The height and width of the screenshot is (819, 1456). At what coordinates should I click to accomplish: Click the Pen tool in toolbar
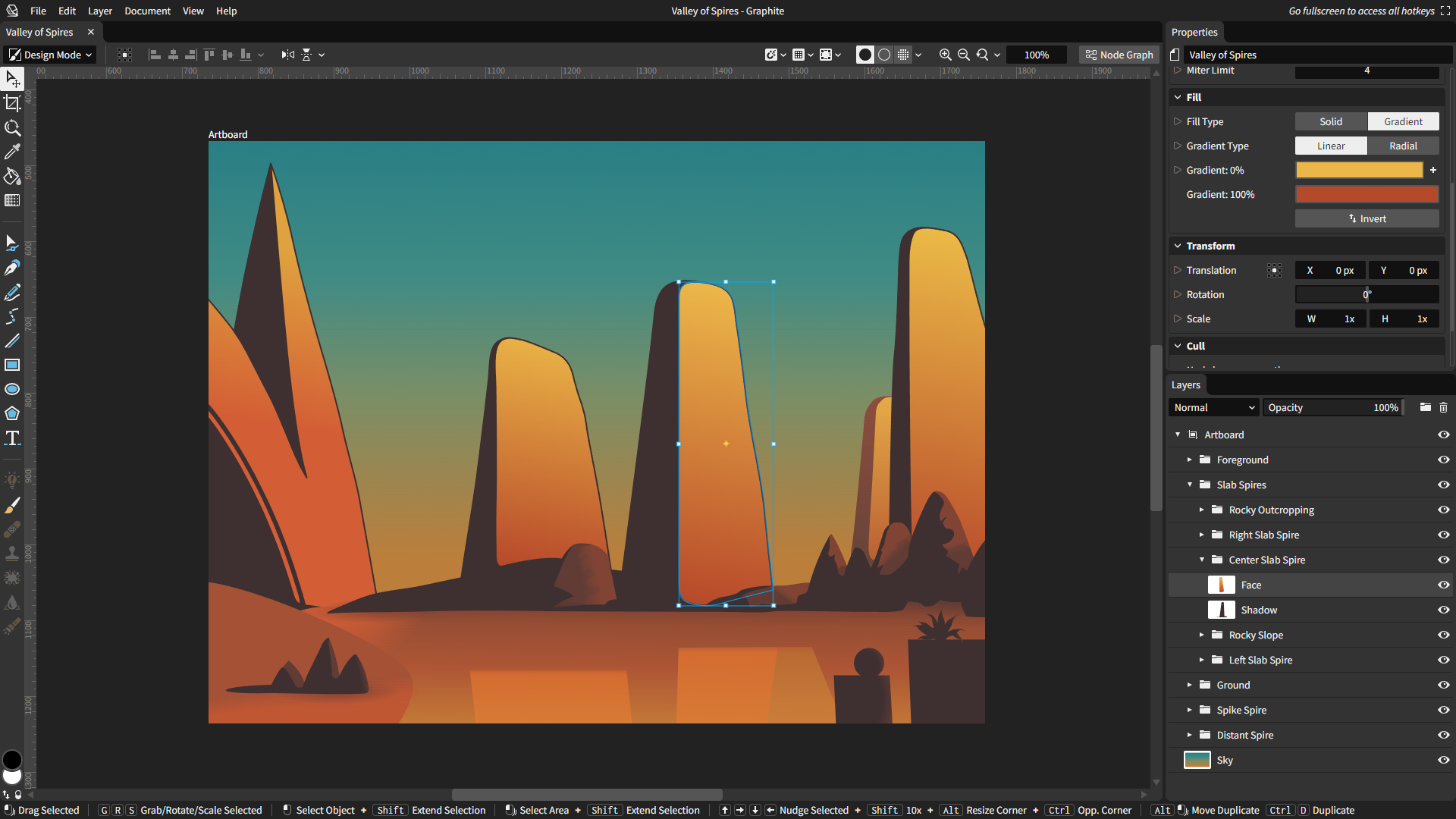13,267
